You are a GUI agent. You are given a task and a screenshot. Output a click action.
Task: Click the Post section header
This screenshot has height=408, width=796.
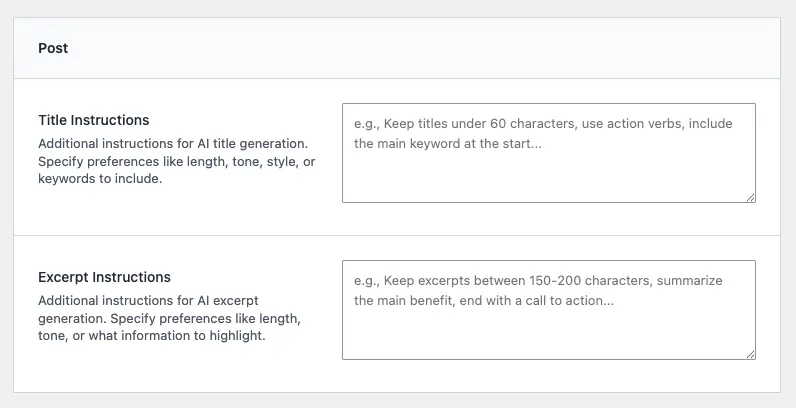coord(396,48)
